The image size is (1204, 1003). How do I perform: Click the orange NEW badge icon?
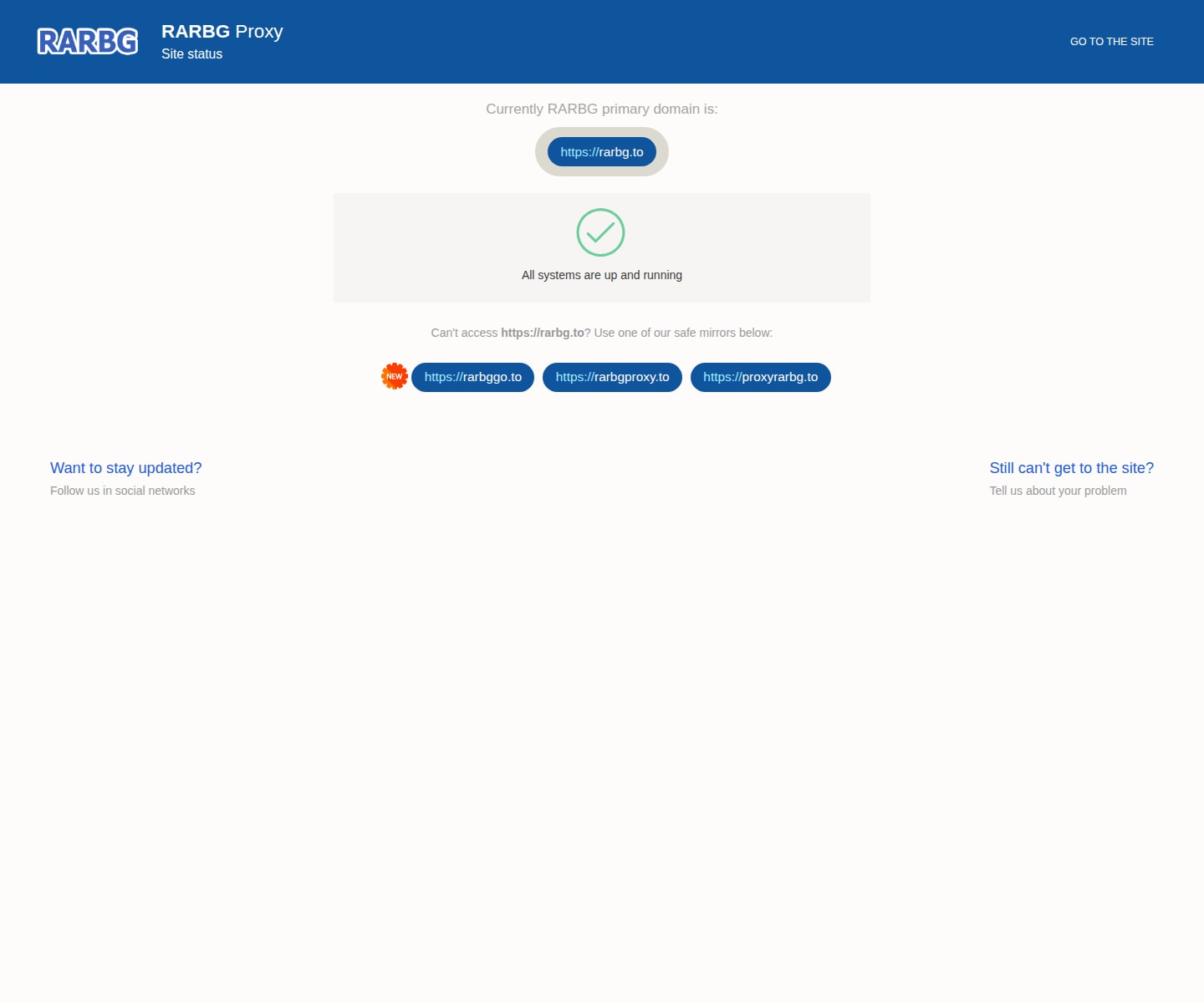(395, 375)
